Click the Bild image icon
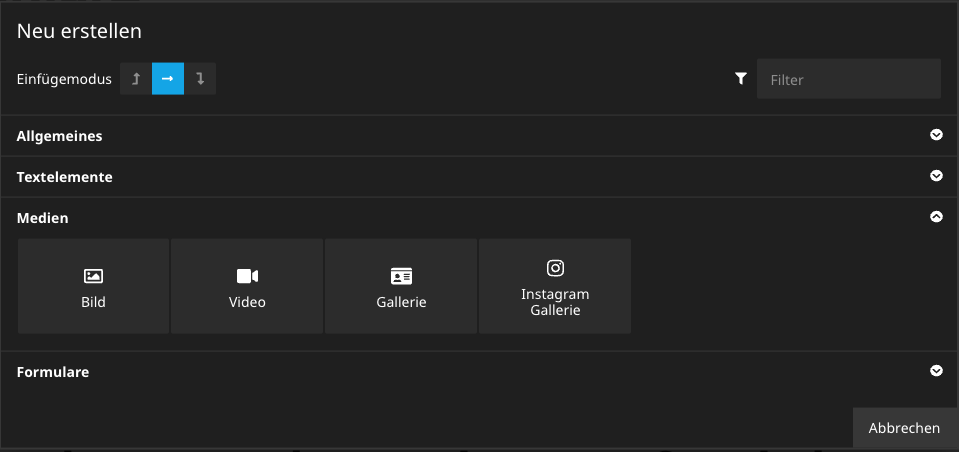 point(94,276)
